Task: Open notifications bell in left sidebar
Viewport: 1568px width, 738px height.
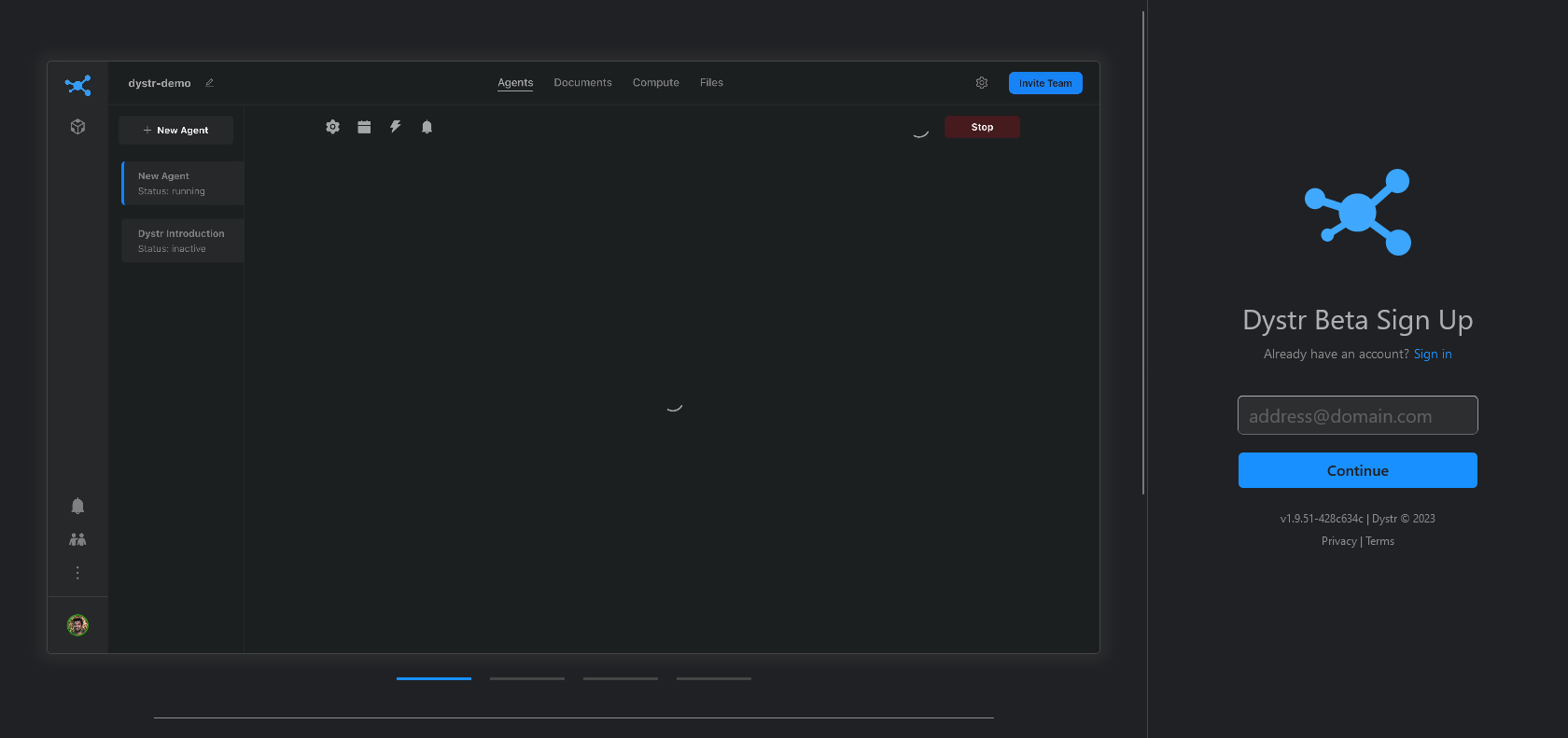Action: (x=78, y=506)
